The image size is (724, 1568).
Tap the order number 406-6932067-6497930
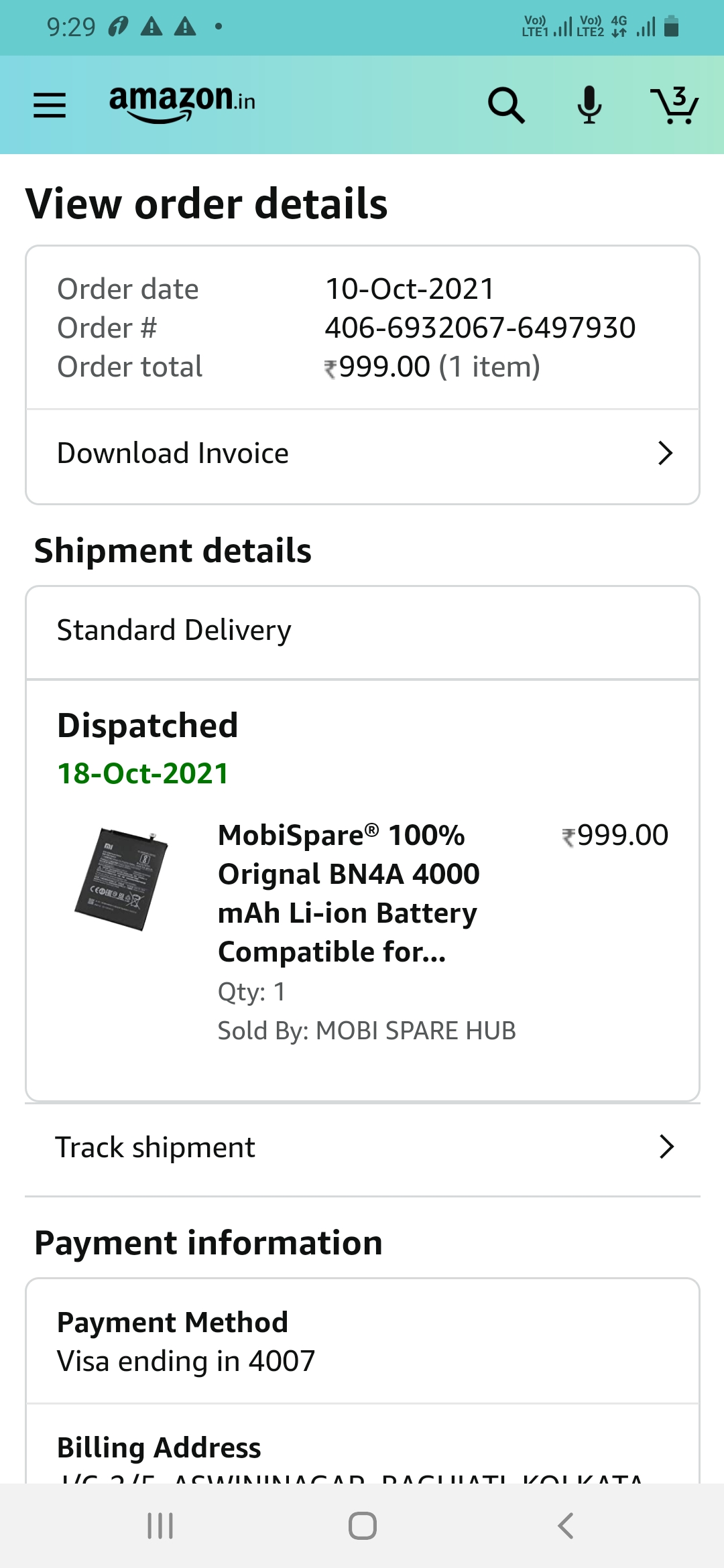(480, 328)
